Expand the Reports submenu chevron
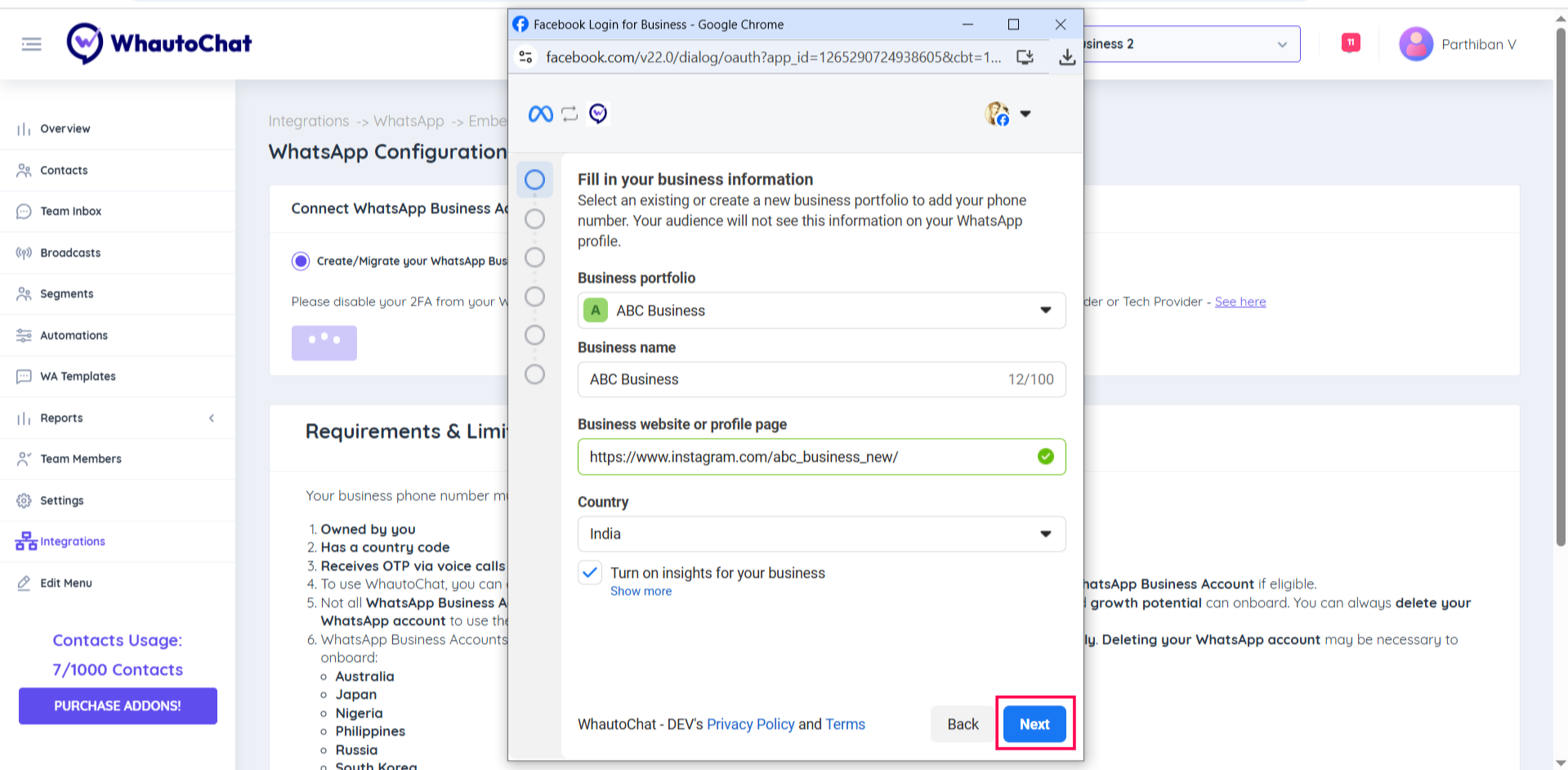This screenshot has width=1568, height=770. pyautogui.click(x=212, y=419)
